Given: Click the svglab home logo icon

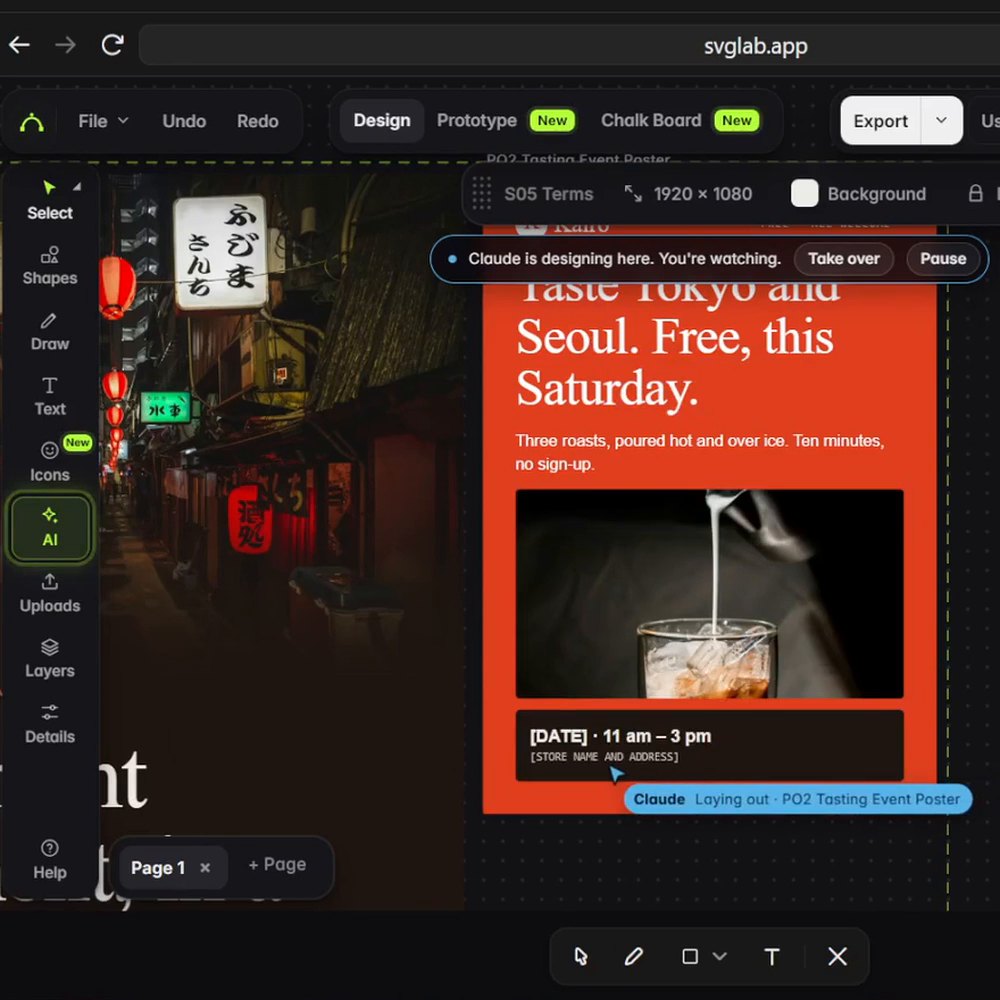Looking at the screenshot, I should click(x=32, y=121).
